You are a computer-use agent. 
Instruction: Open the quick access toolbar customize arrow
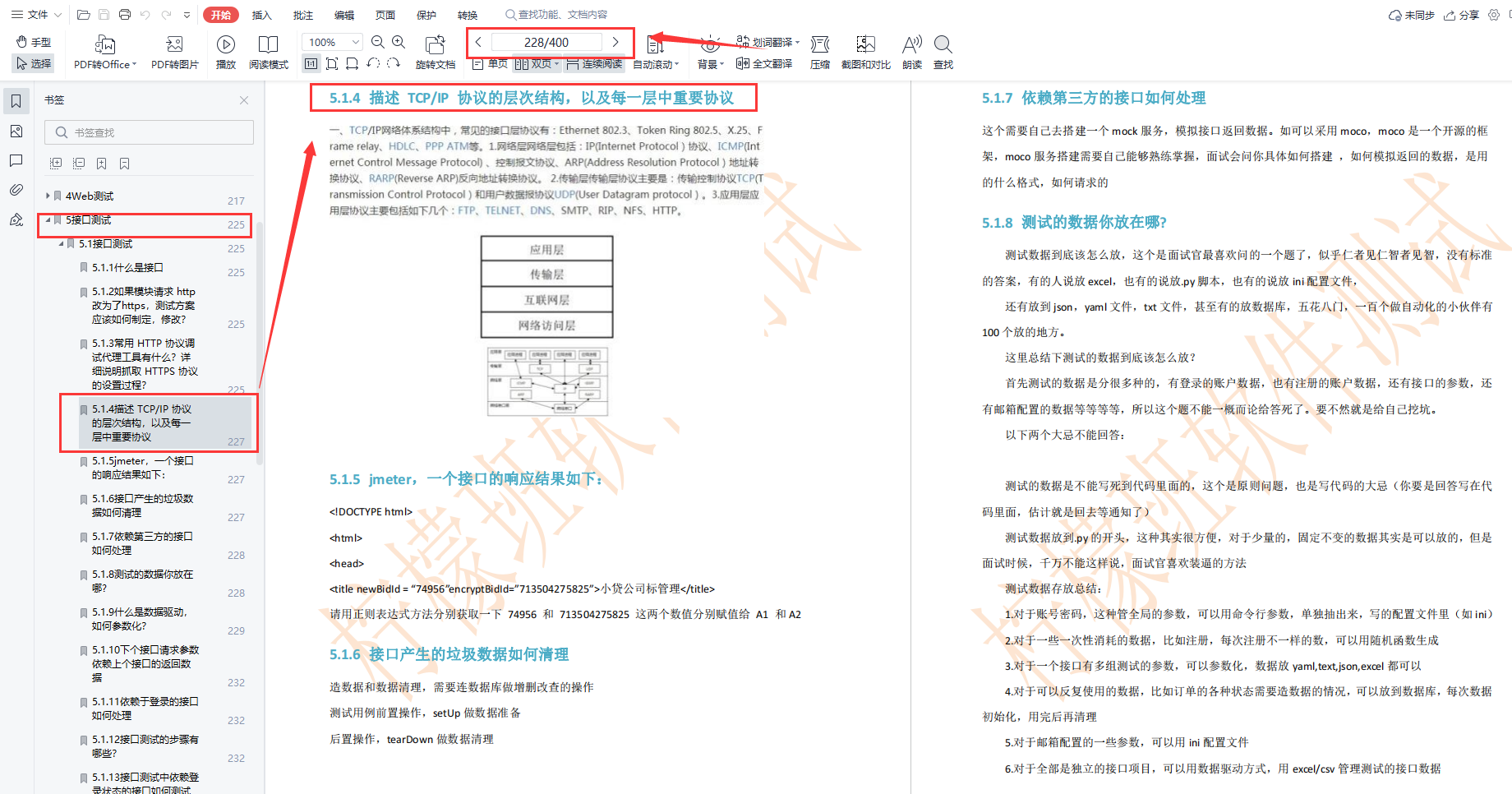pos(187,15)
